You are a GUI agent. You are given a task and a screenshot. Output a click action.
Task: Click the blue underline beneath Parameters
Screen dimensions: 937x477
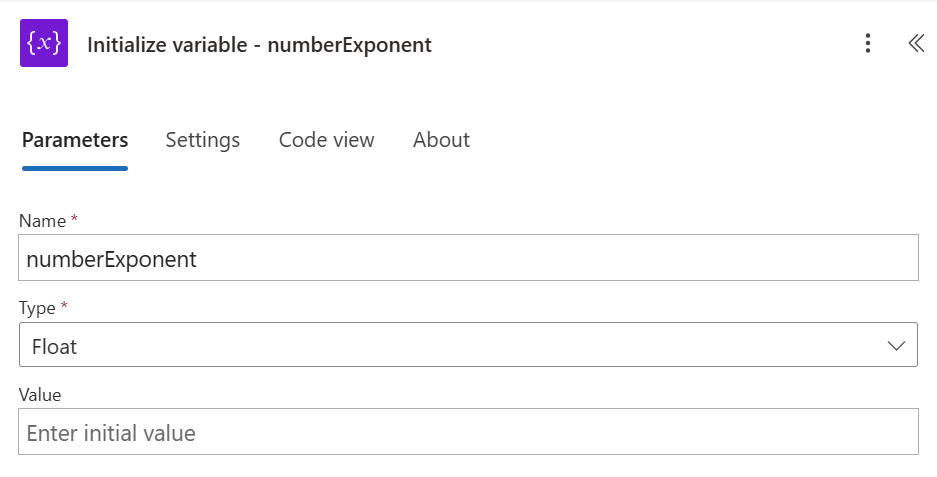[x=75, y=168]
